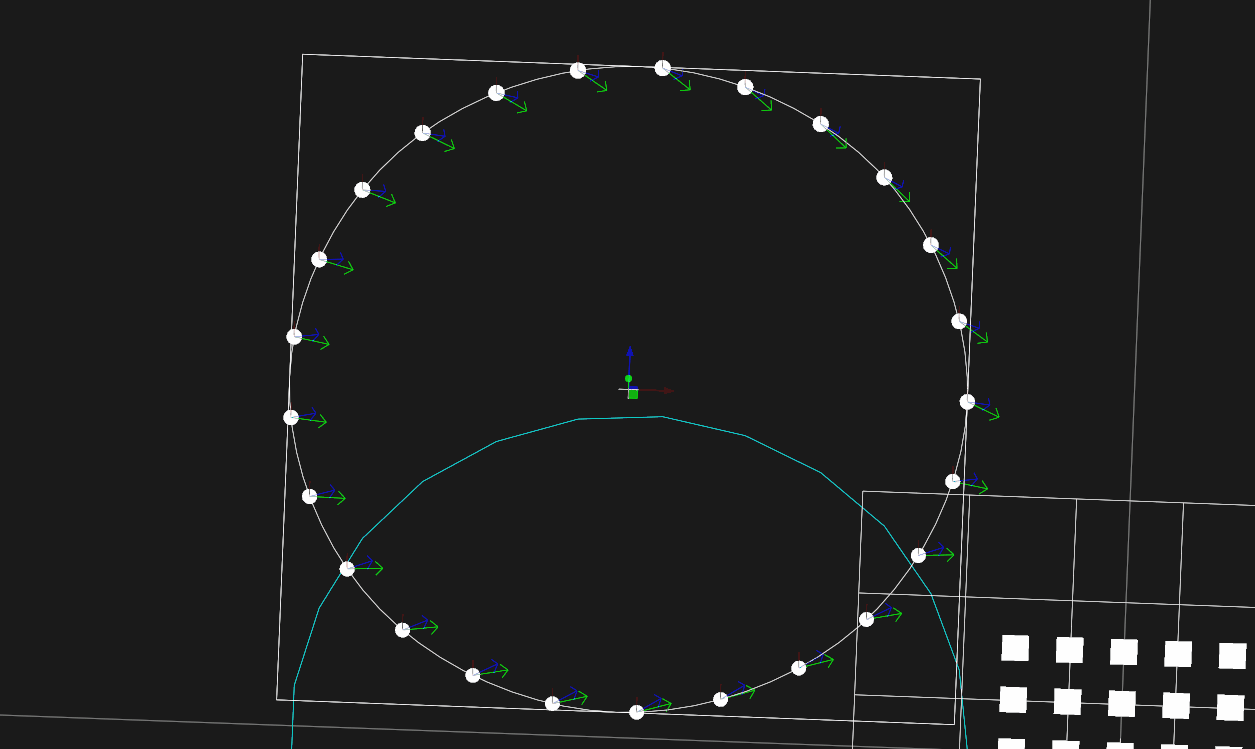Select the far-right white square in the top row
The height and width of the screenshot is (749, 1255).
tap(1232, 656)
